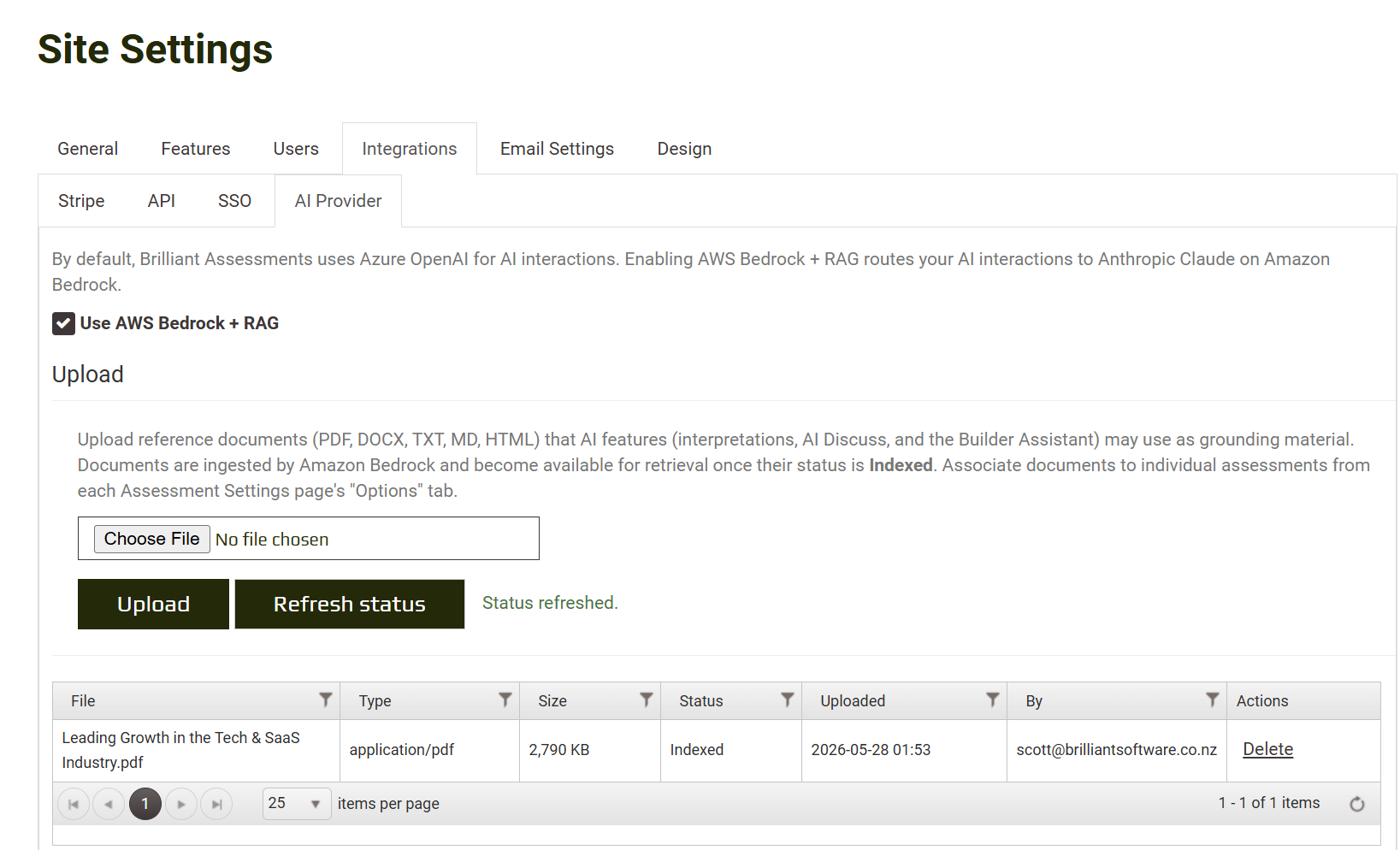Select page 1 in the pager
1400x850 pixels.
(x=145, y=804)
